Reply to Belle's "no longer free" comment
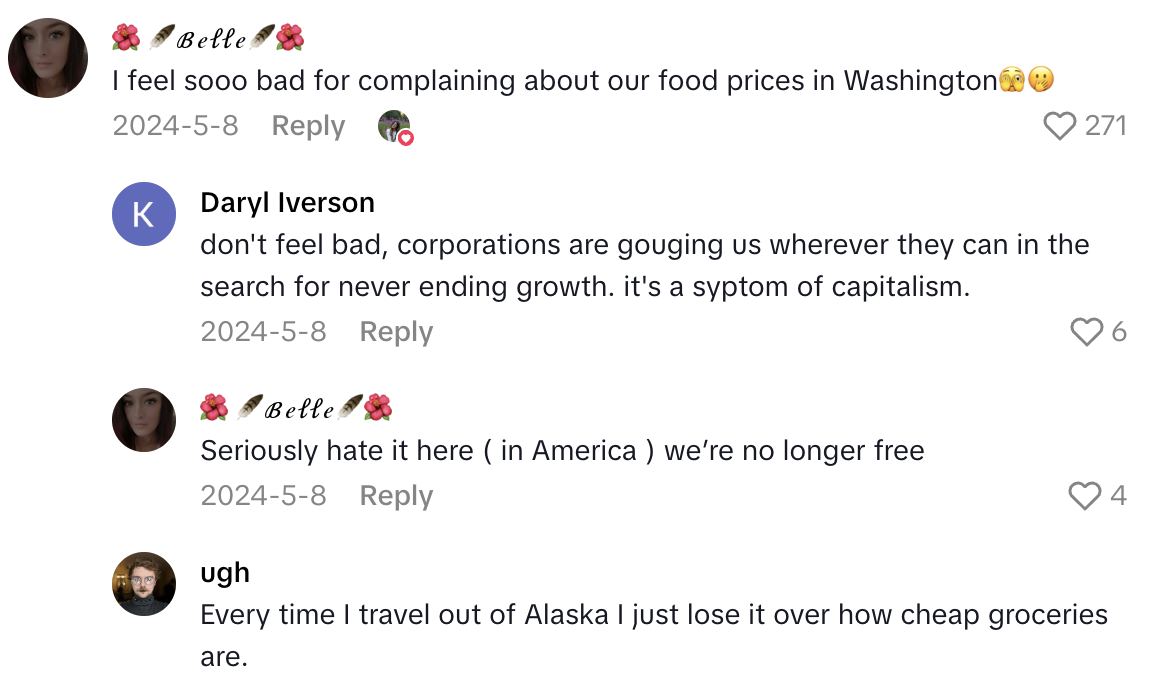This screenshot has height=676, width=1160. tap(396, 495)
